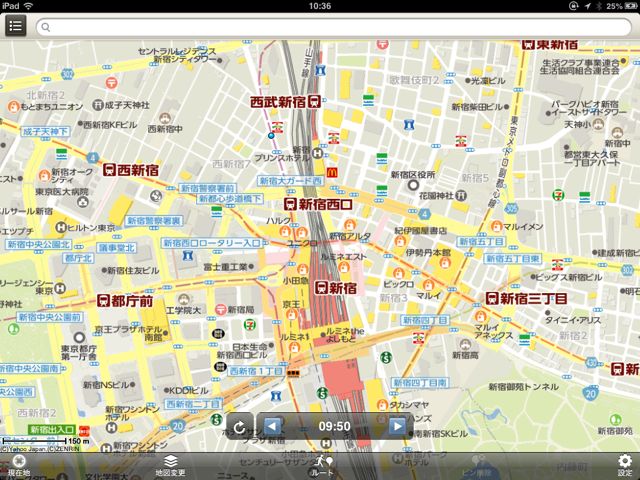This screenshot has width=640, height=480.
Task: Tap the ビックロ store icon
Action: tap(399, 273)
